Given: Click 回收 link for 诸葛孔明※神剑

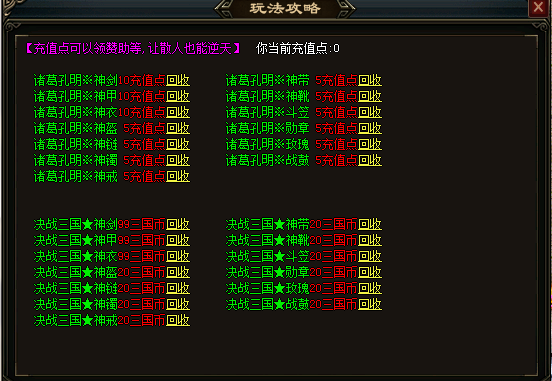Looking at the screenshot, I should click(178, 81).
